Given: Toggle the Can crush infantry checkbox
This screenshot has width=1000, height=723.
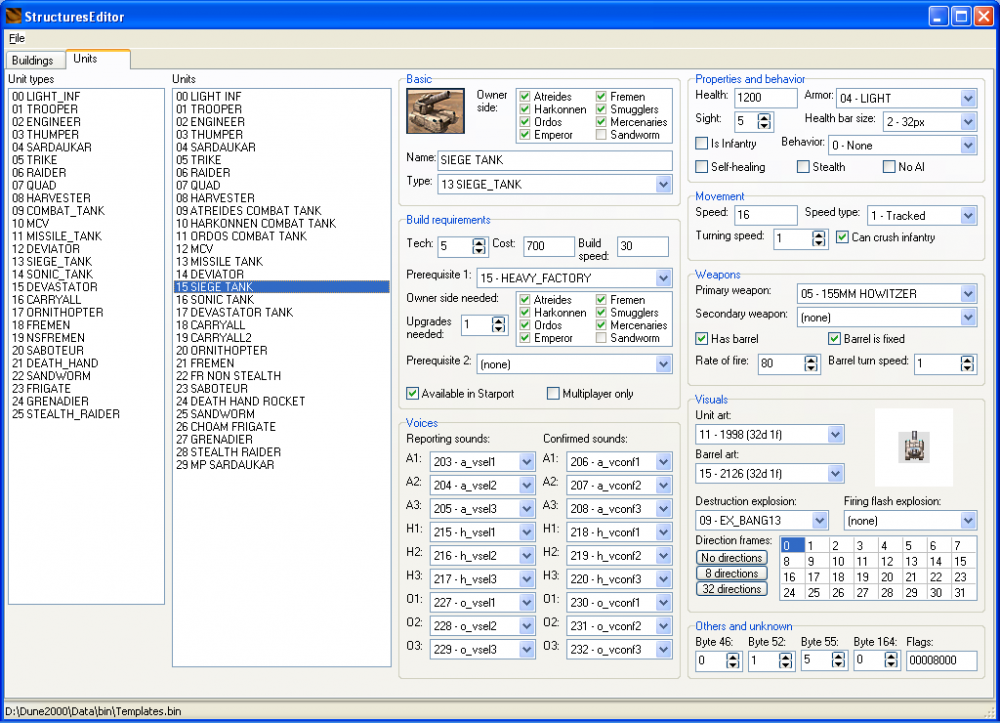Looking at the screenshot, I should pyautogui.click(x=843, y=237).
